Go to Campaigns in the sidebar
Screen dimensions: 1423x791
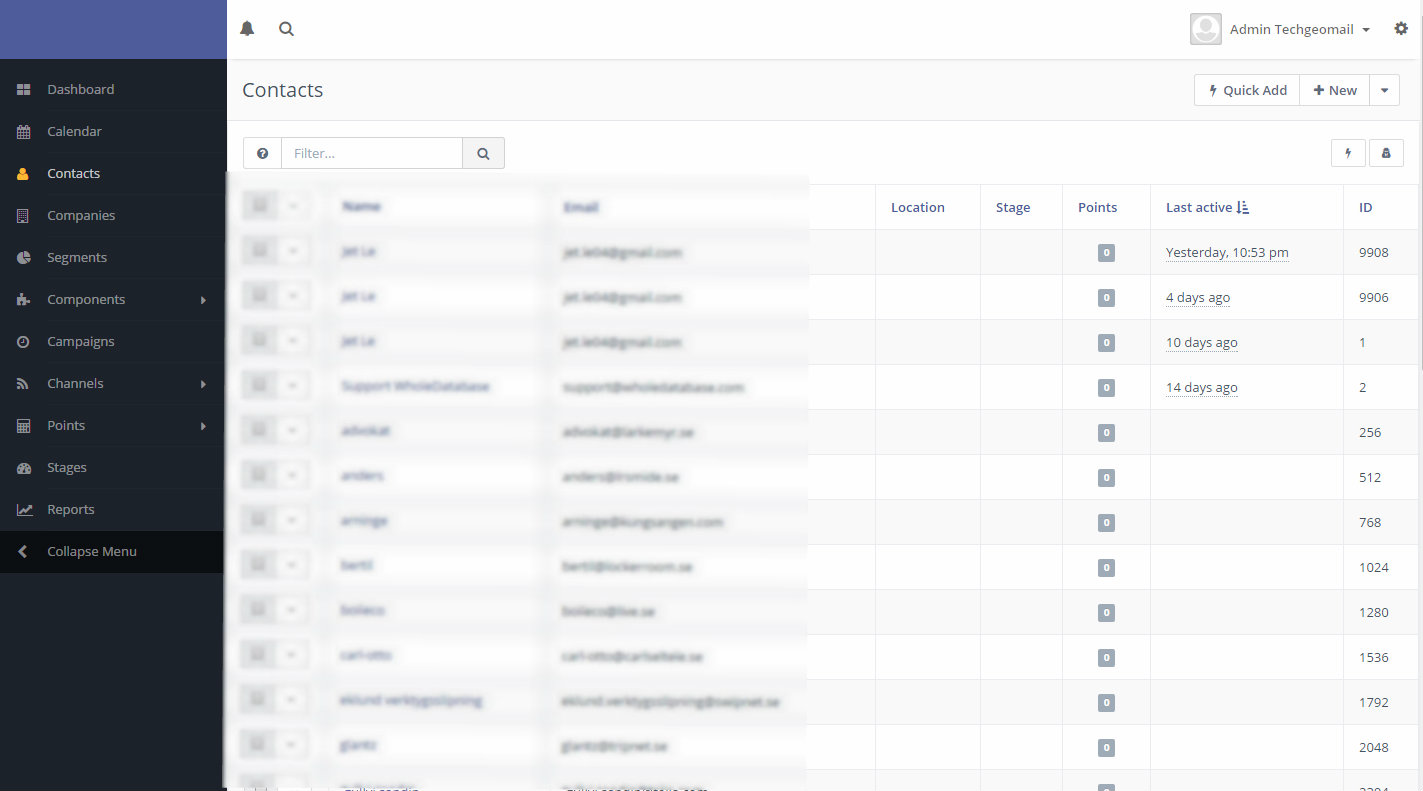tap(80, 341)
